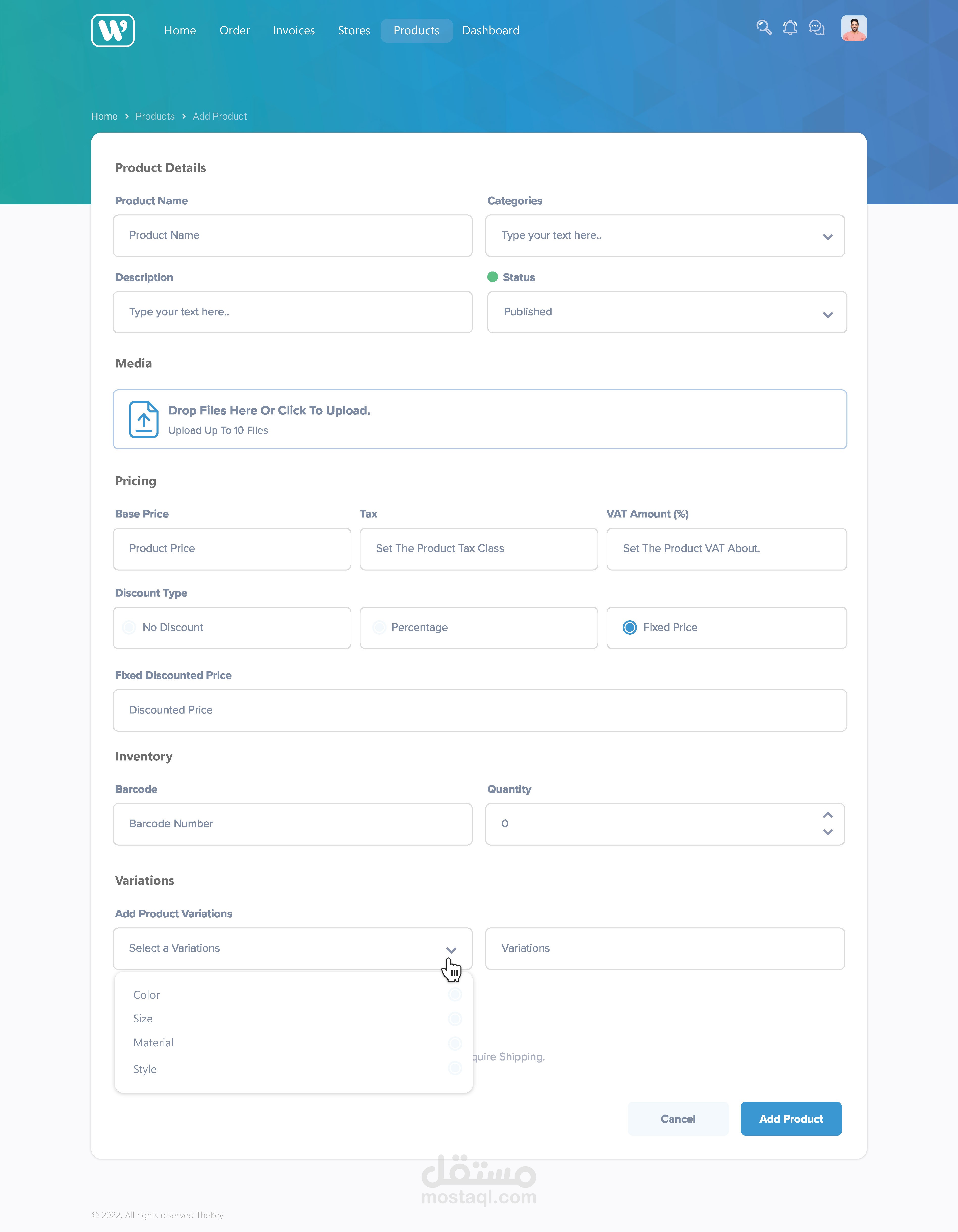This screenshot has height=1232, width=958.
Task: Decrease quantity with down arrow
Action: tap(827, 832)
